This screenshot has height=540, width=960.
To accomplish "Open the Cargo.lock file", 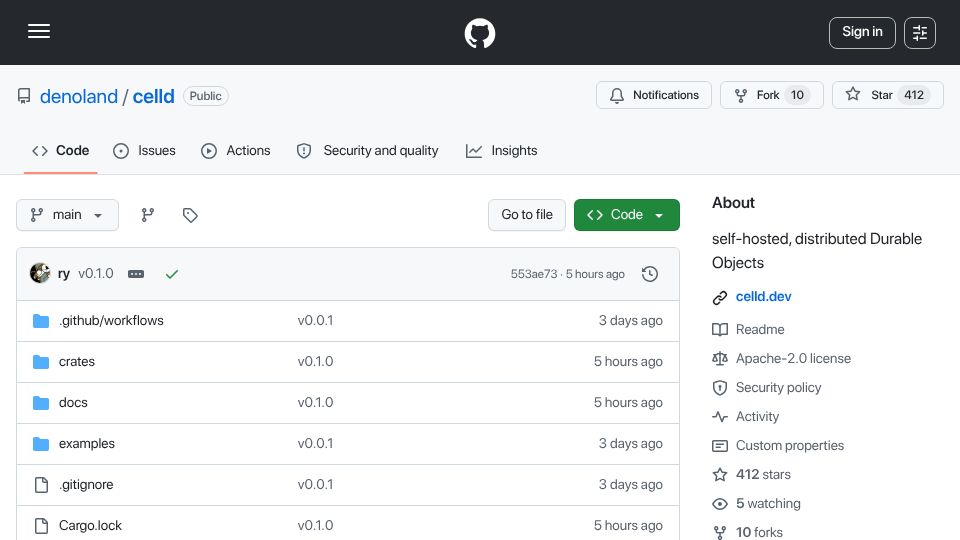I will [x=90, y=526].
